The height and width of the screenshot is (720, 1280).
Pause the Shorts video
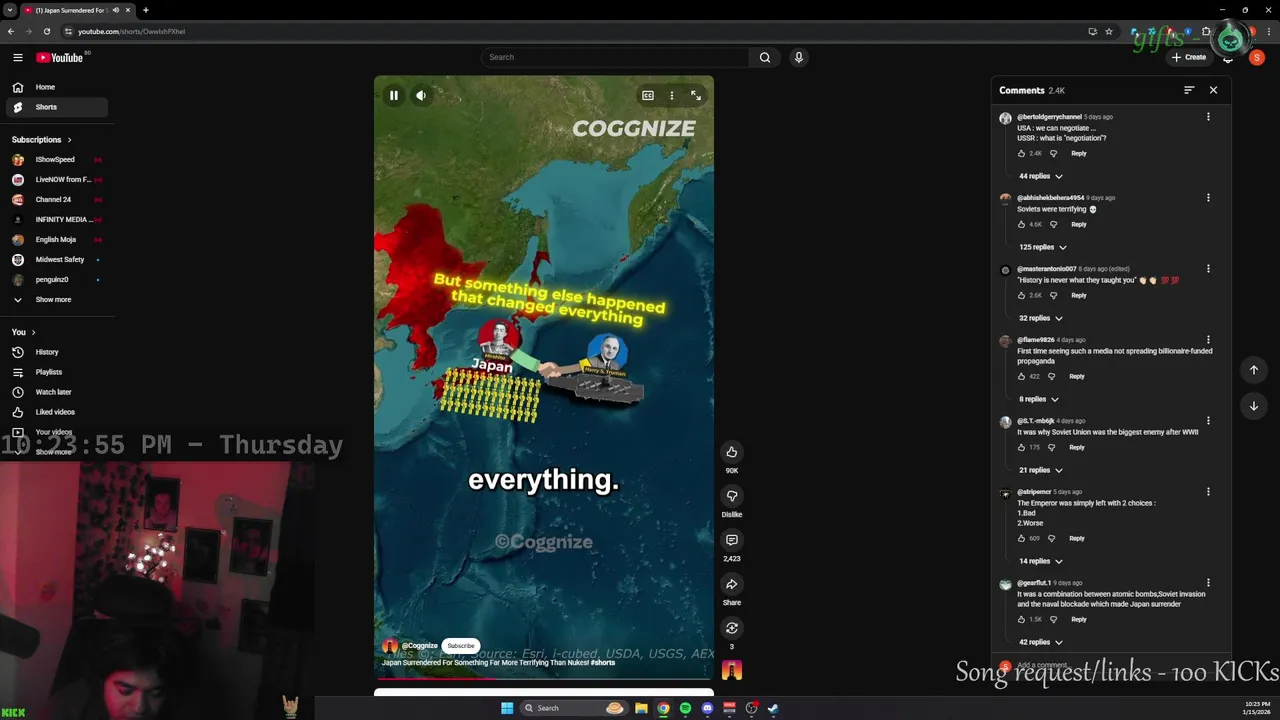[x=394, y=96]
